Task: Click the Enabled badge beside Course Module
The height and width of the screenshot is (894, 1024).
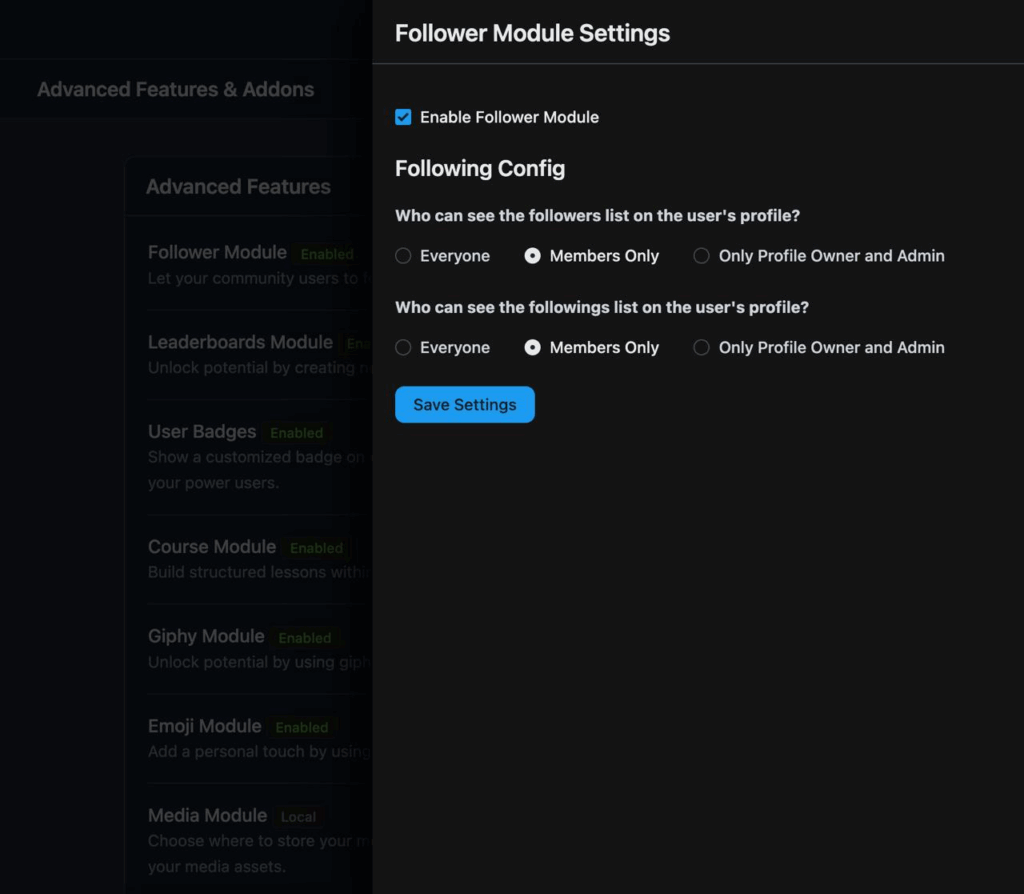Action: coord(317,549)
